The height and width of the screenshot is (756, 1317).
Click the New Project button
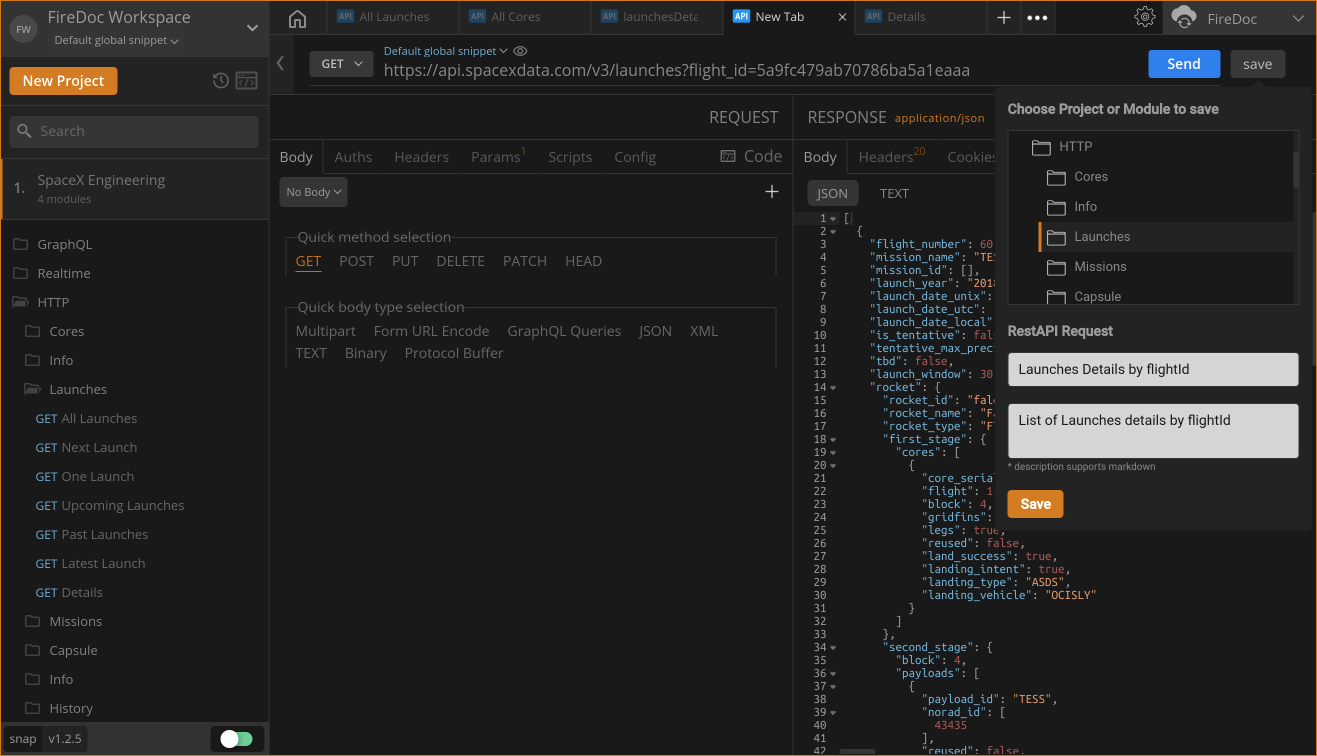point(64,81)
